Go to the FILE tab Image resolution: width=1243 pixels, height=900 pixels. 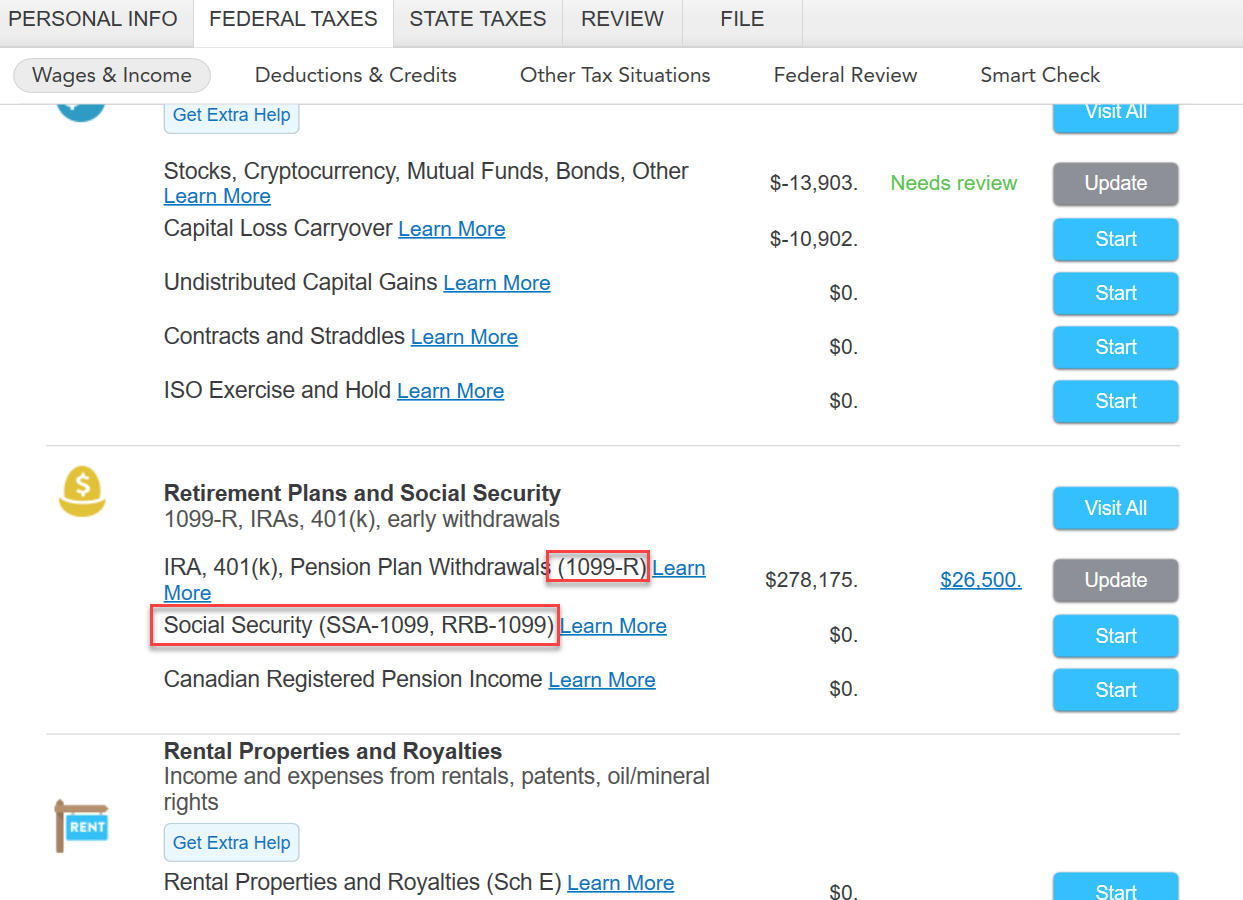point(742,19)
